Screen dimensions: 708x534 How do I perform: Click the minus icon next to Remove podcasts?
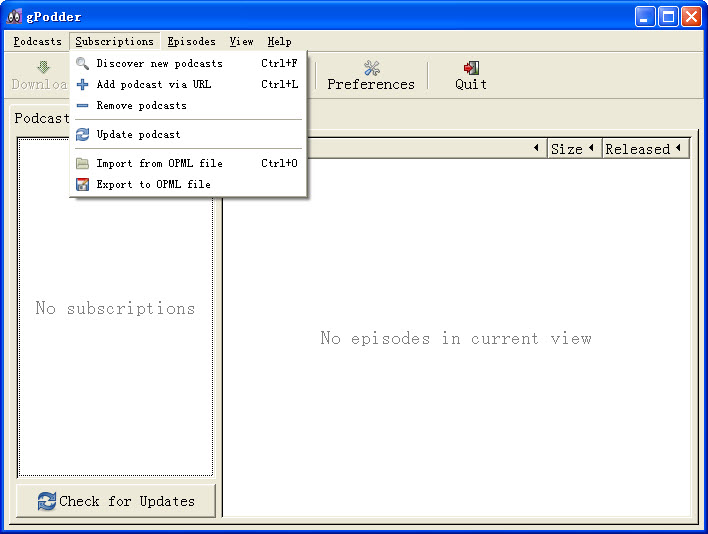coord(83,105)
